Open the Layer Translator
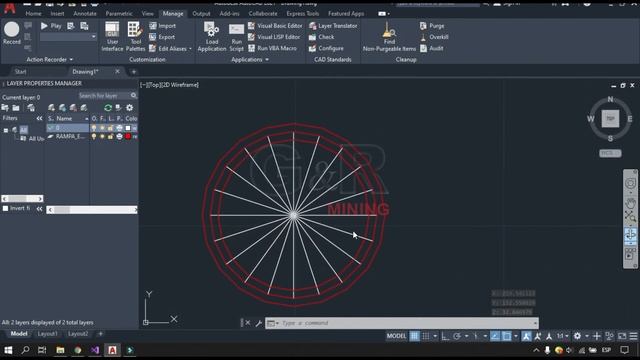The height and width of the screenshot is (360, 640). pos(333,26)
